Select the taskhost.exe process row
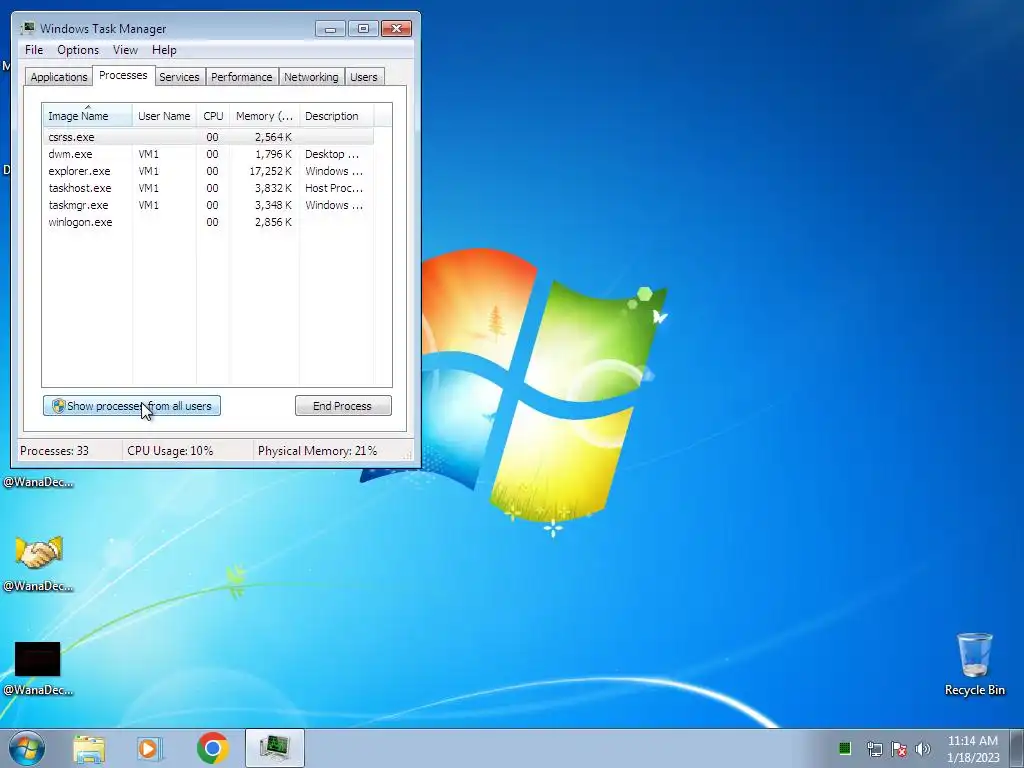This screenshot has height=768, width=1024. [209, 188]
